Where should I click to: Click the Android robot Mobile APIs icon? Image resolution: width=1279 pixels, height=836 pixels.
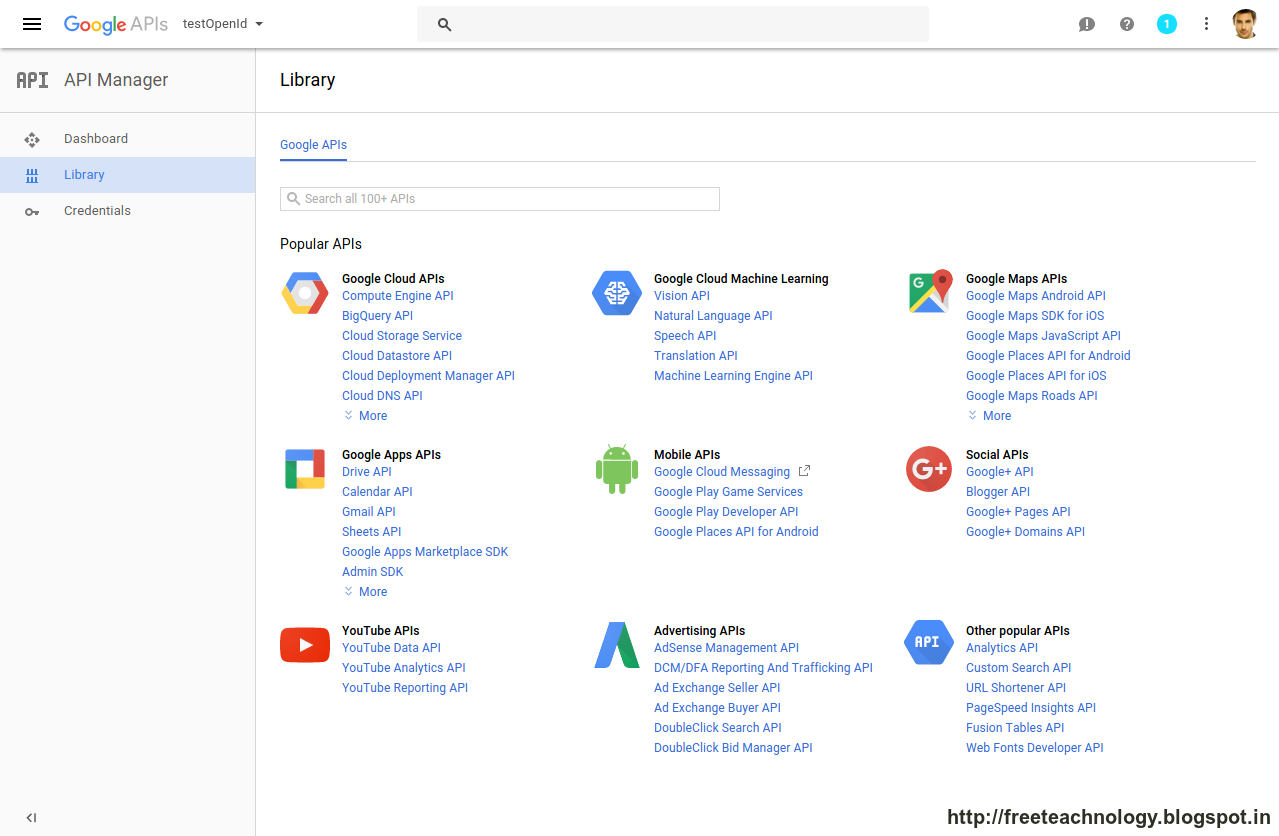617,469
